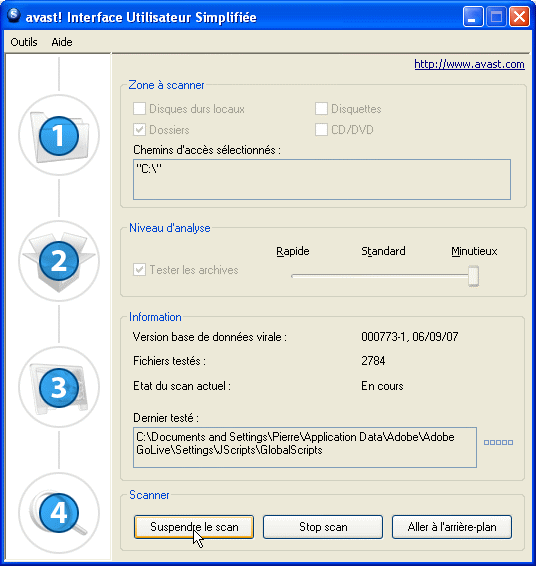Click step 1 folder icon

point(59,135)
